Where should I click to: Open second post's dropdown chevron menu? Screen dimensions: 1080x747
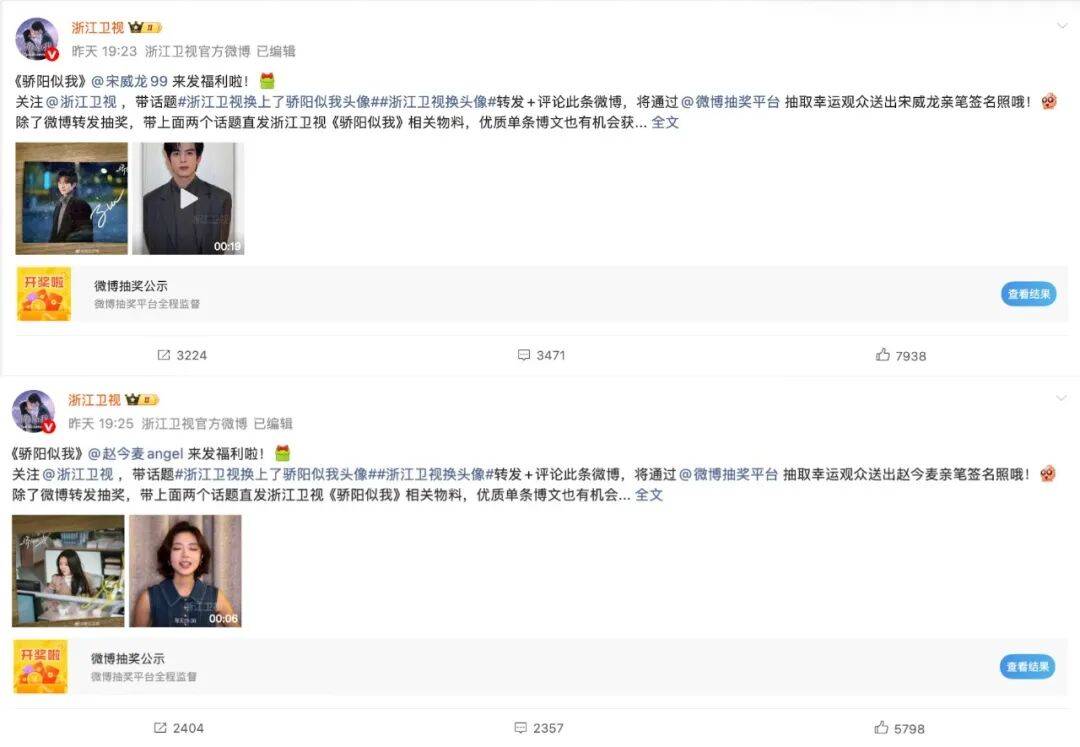coord(1061,399)
